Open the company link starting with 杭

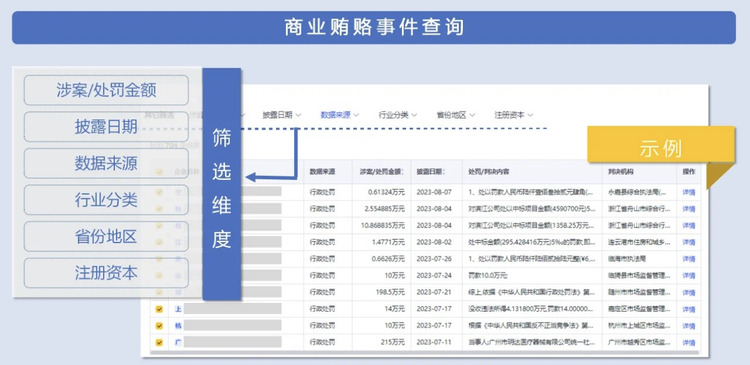tap(178, 326)
